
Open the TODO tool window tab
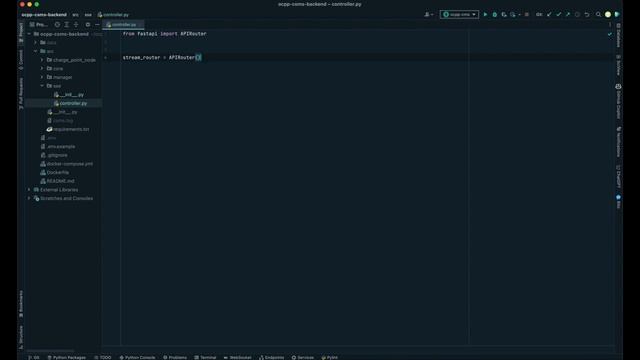[x=103, y=357]
